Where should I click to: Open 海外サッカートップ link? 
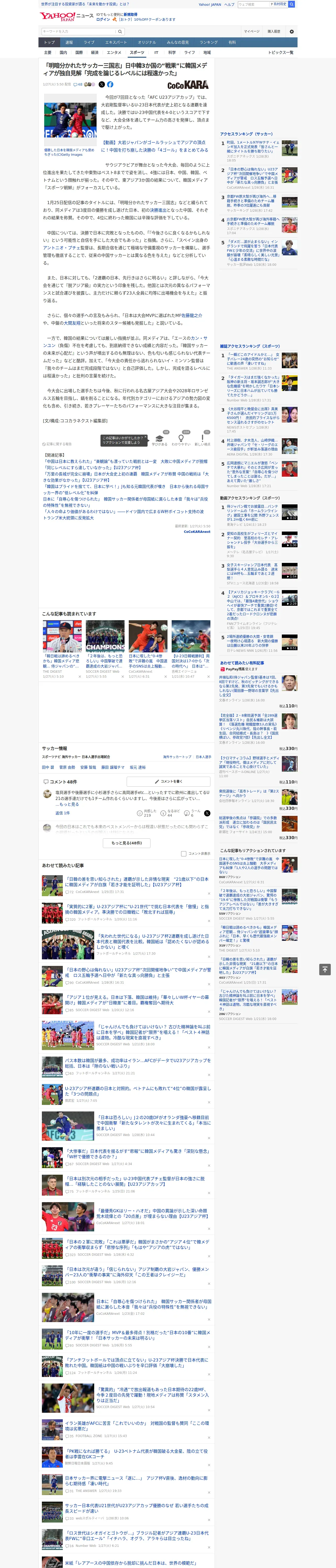177,757
